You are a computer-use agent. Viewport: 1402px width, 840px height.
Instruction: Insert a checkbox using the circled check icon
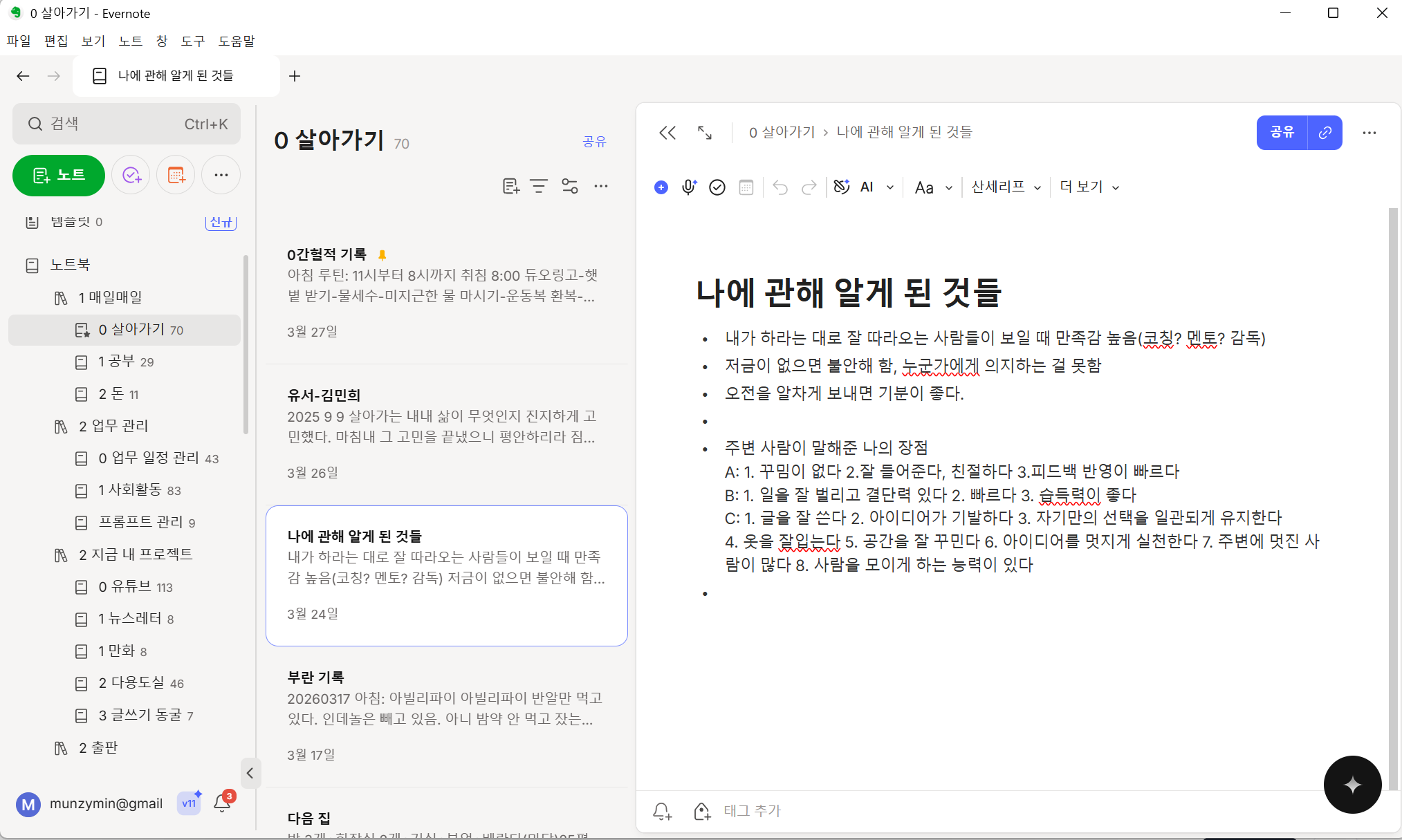point(717,187)
